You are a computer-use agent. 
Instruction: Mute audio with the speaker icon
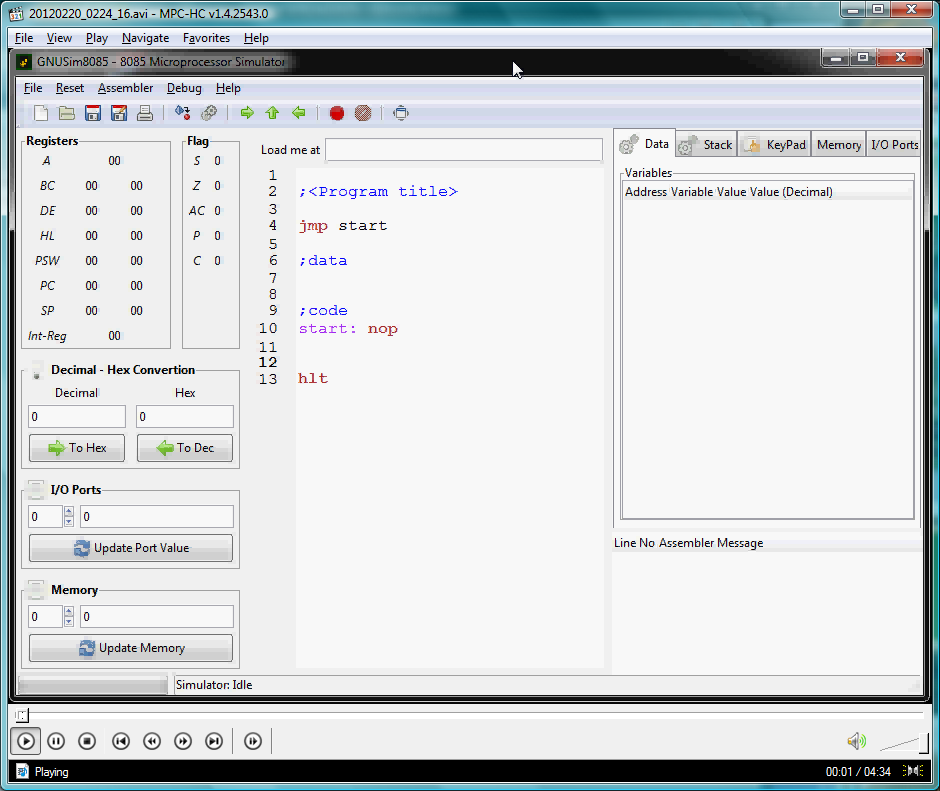[x=857, y=741]
